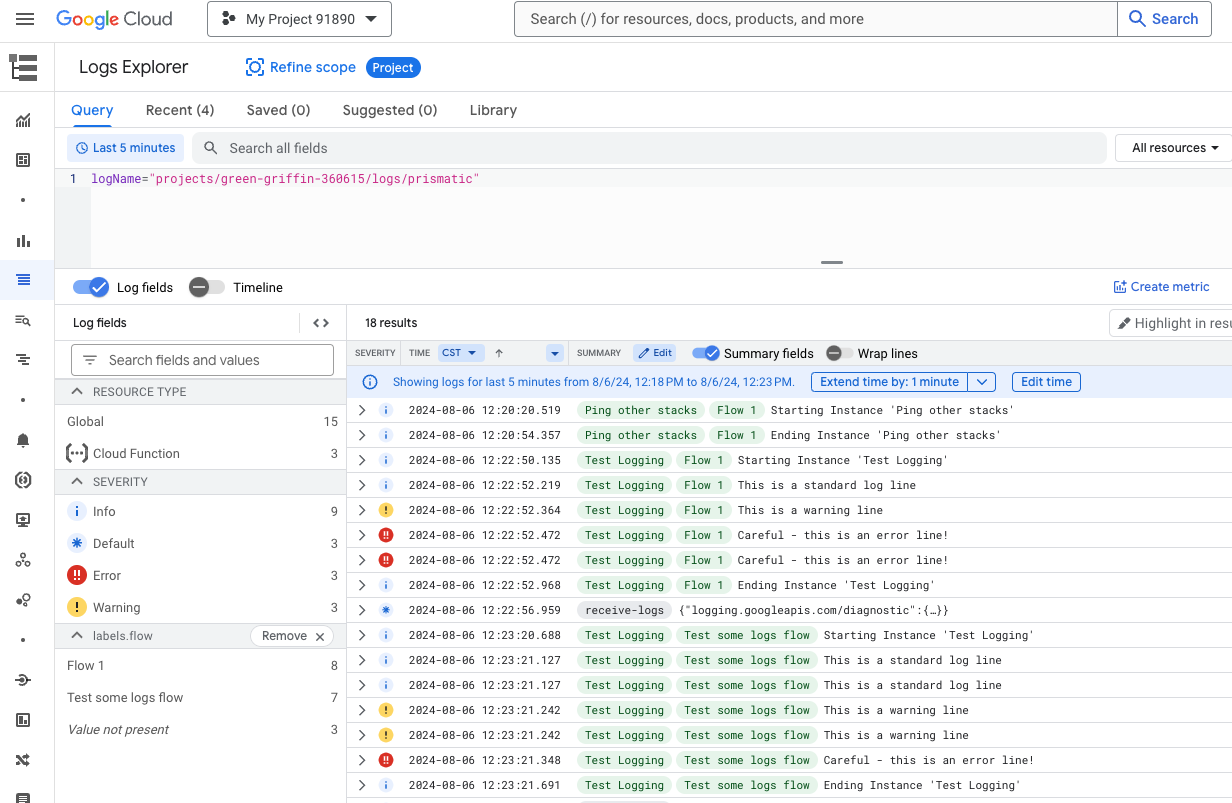Click the Error severity icon in log fields

[77, 575]
